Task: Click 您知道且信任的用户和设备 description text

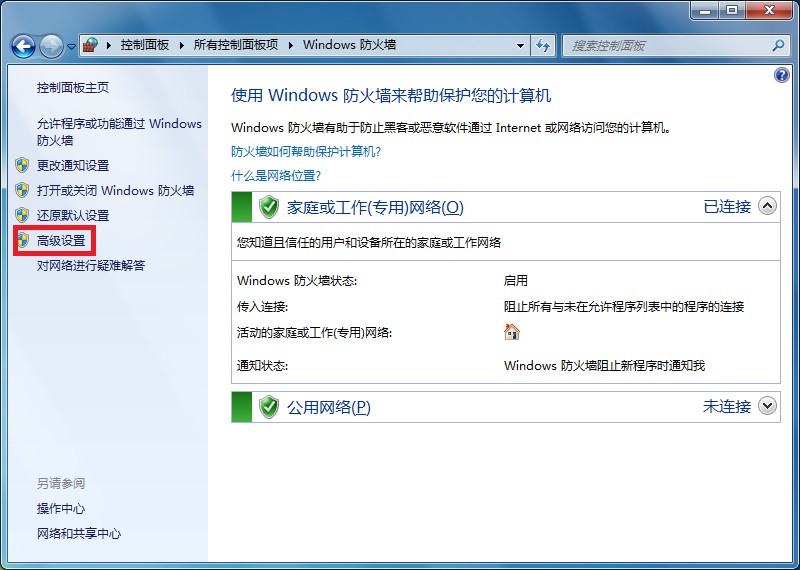Action: click(x=369, y=242)
